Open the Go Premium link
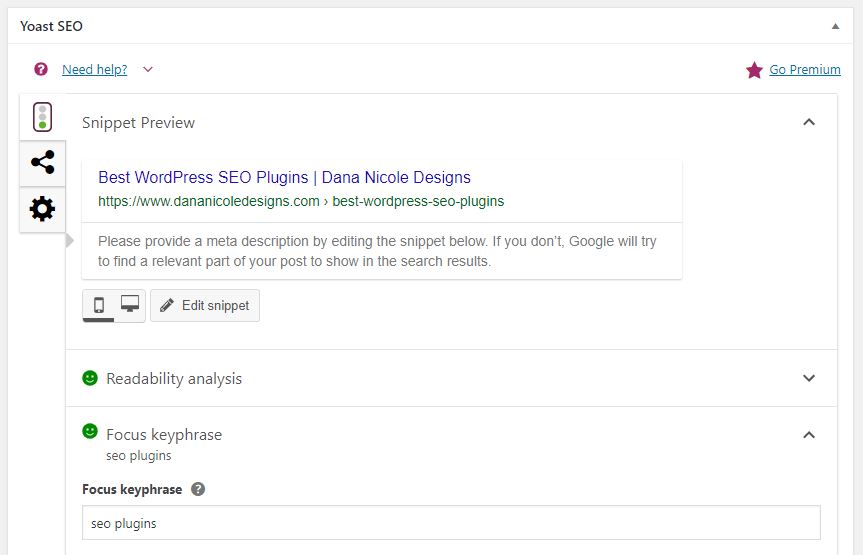The image size is (863, 555). (805, 69)
